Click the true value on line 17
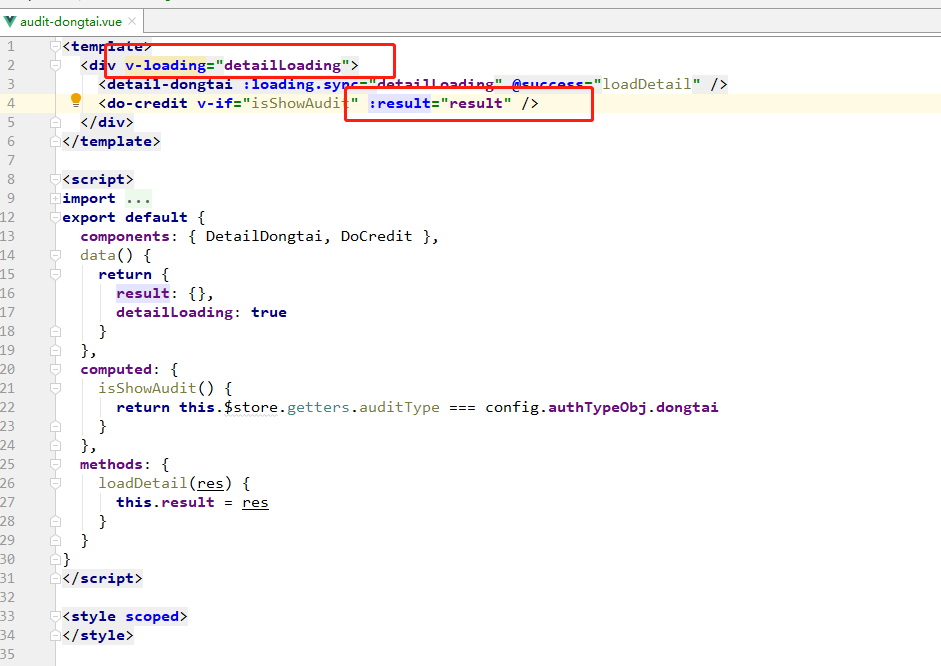The width and height of the screenshot is (941, 666). pyautogui.click(x=269, y=312)
